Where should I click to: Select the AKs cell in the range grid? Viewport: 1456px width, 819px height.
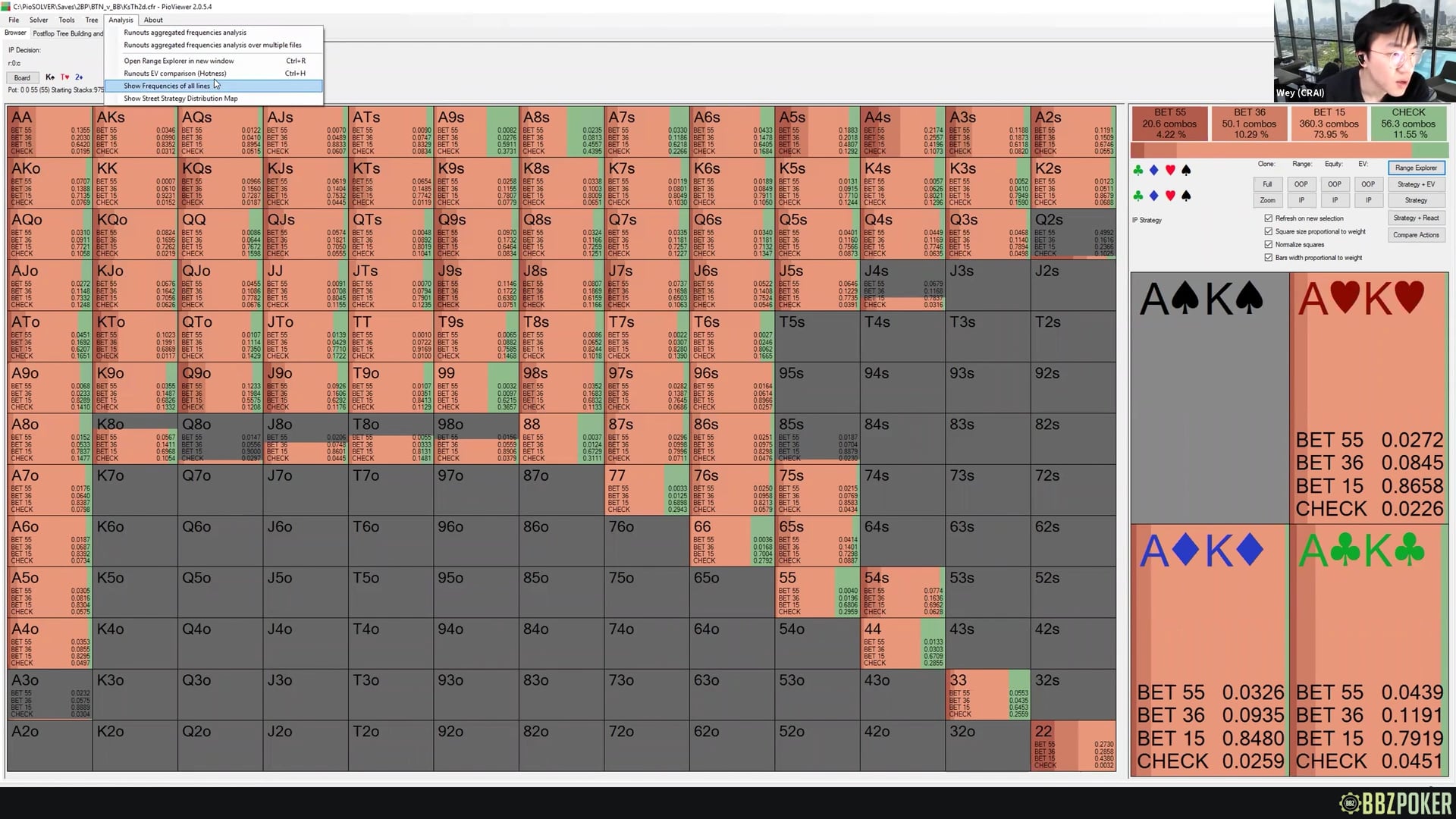[x=135, y=132]
